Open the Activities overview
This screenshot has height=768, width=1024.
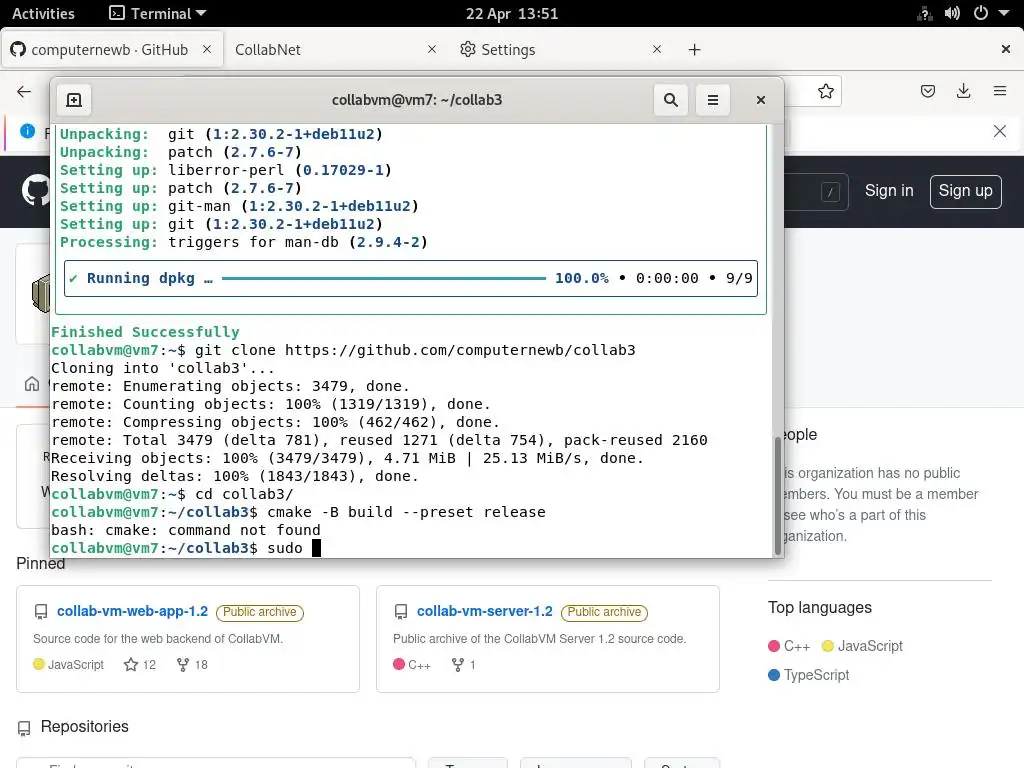(43, 14)
